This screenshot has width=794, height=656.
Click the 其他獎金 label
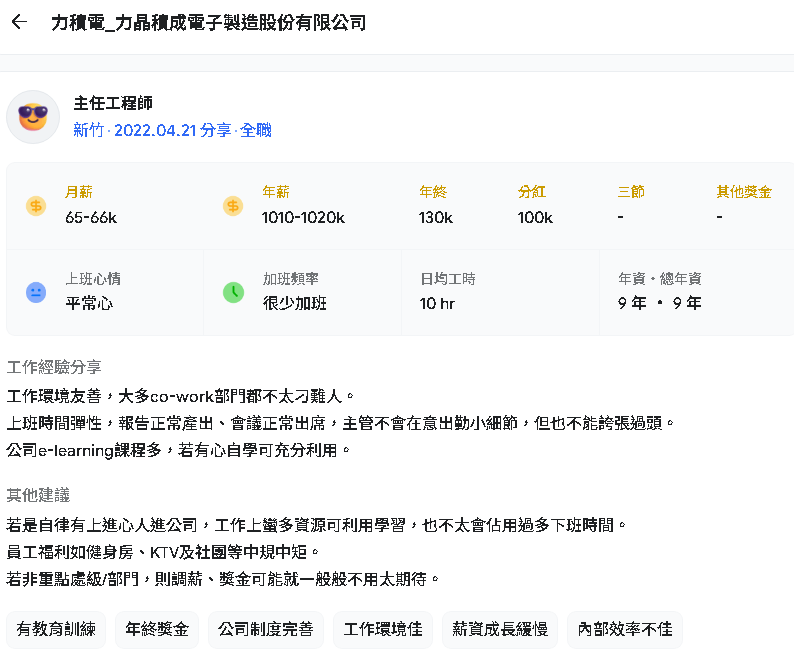[x=744, y=192]
